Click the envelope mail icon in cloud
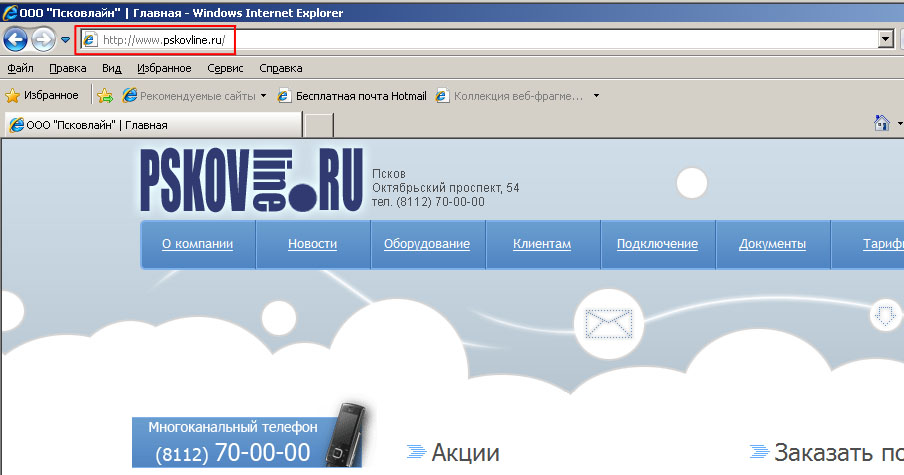Image resolution: width=904 pixels, height=475 pixels. tap(609, 323)
